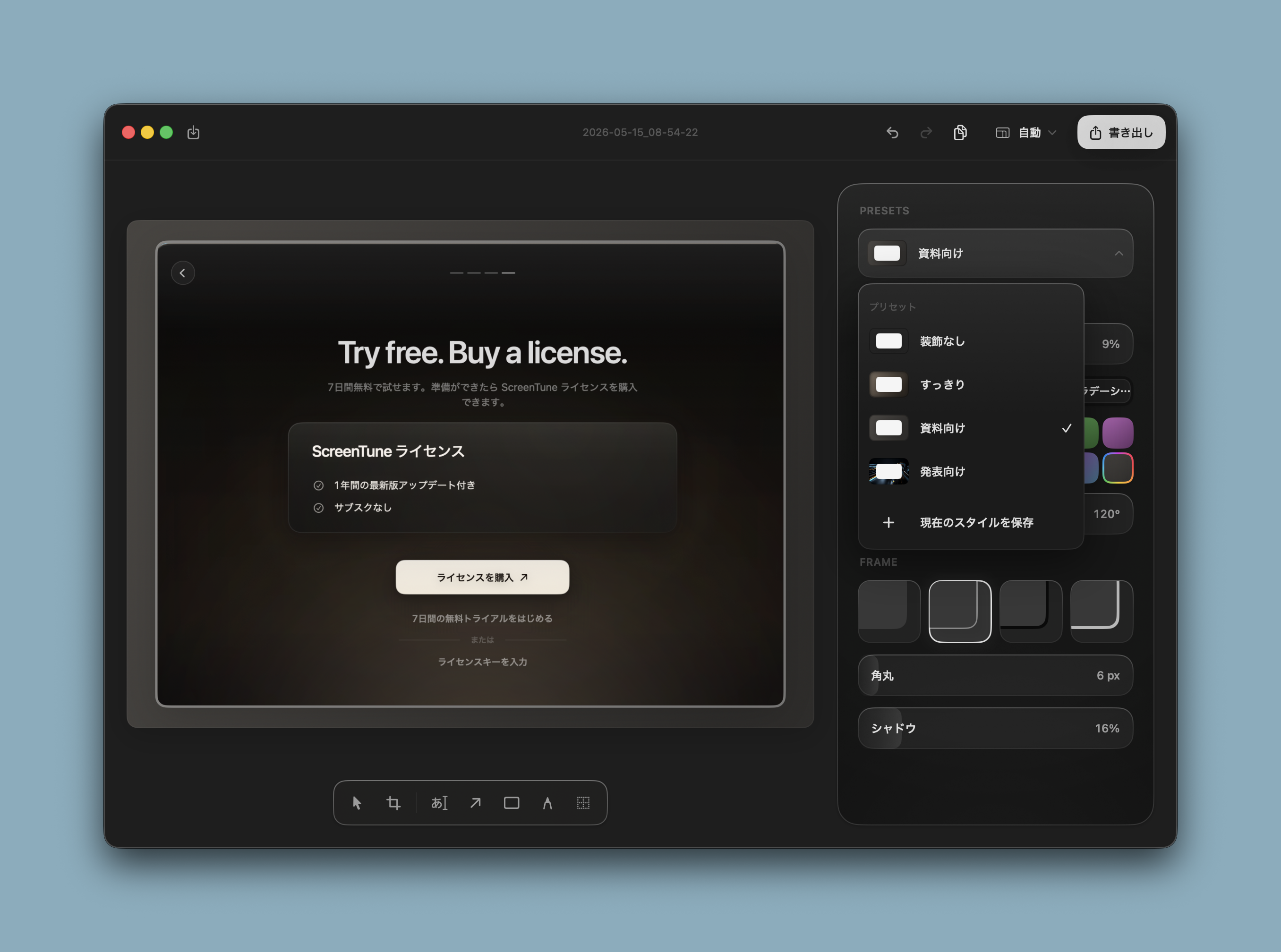Viewport: 1281px width, 952px height.
Task: Select the checked 資料向け preset item
Action: (x=970, y=428)
